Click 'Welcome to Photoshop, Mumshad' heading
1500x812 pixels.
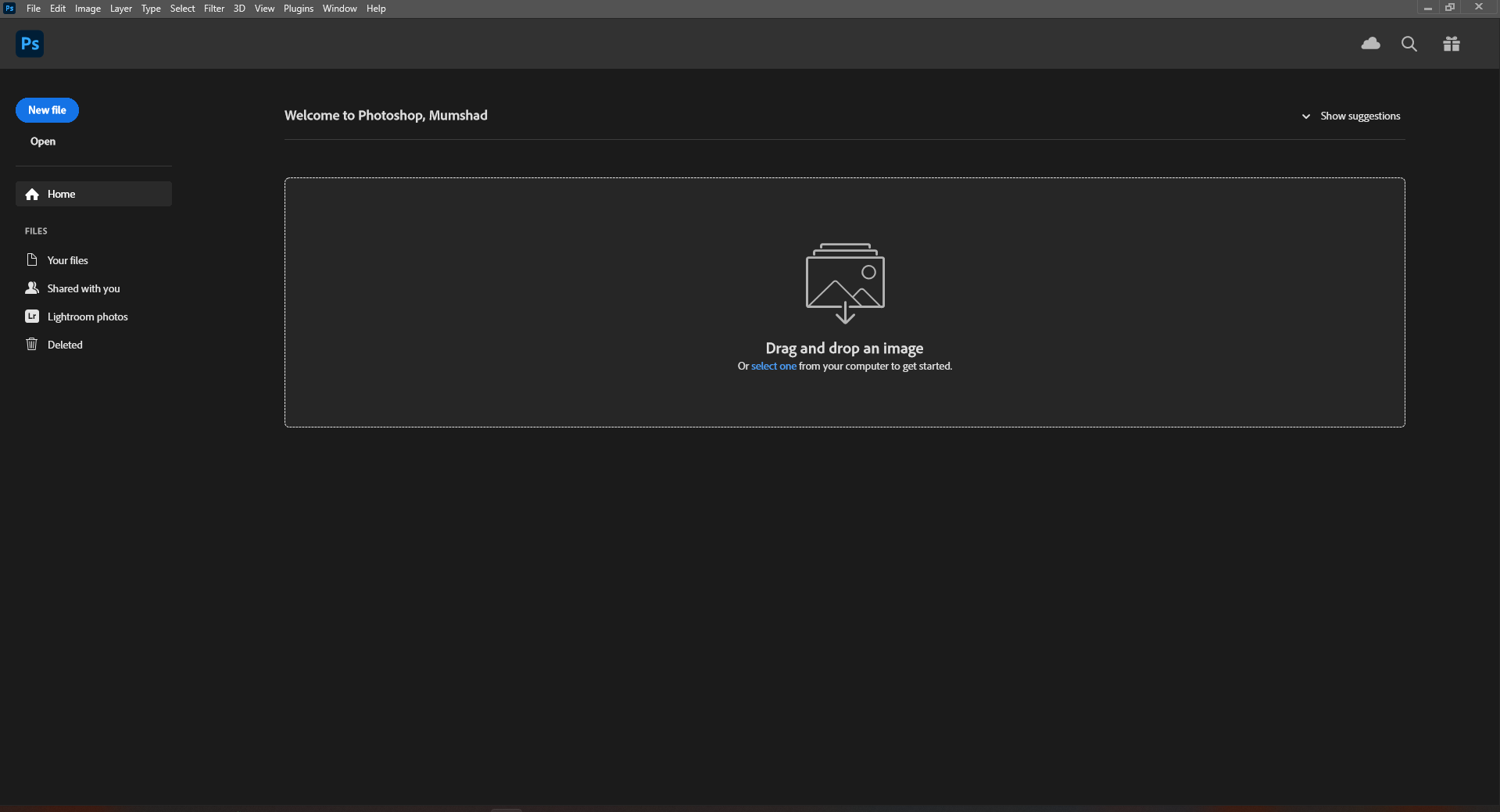pyautogui.click(x=386, y=116)
